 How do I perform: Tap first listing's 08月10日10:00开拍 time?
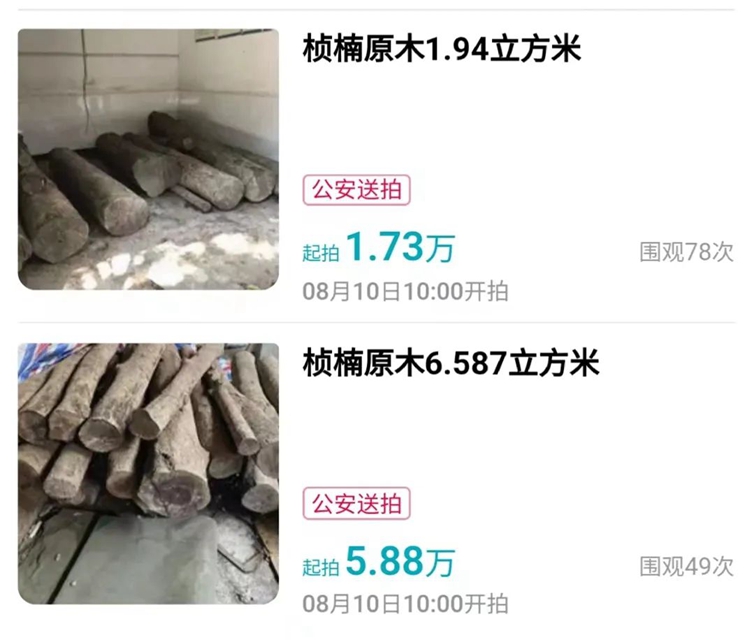(405, 292)
